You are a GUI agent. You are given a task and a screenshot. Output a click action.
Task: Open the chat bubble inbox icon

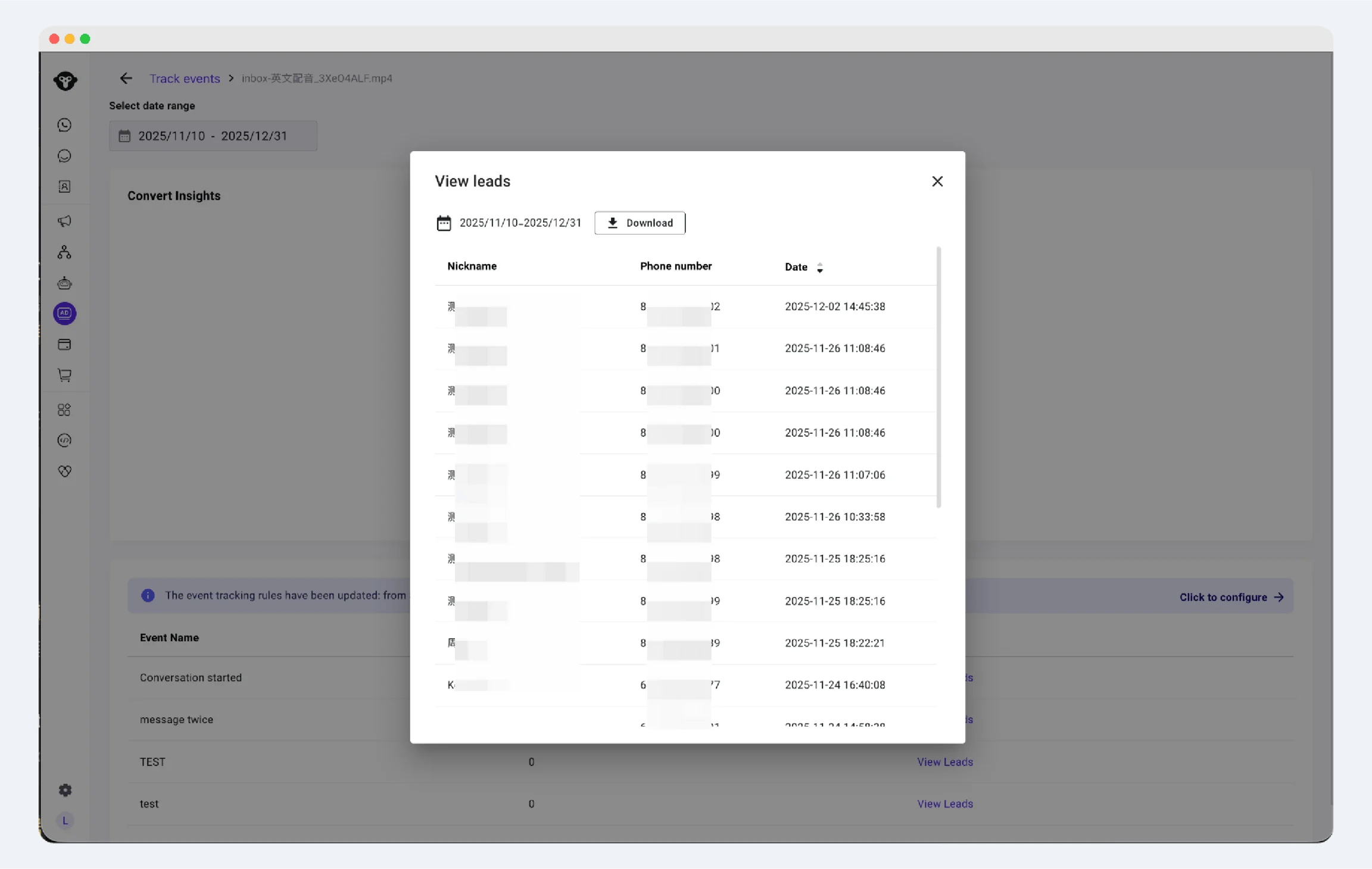pos(64,156)
